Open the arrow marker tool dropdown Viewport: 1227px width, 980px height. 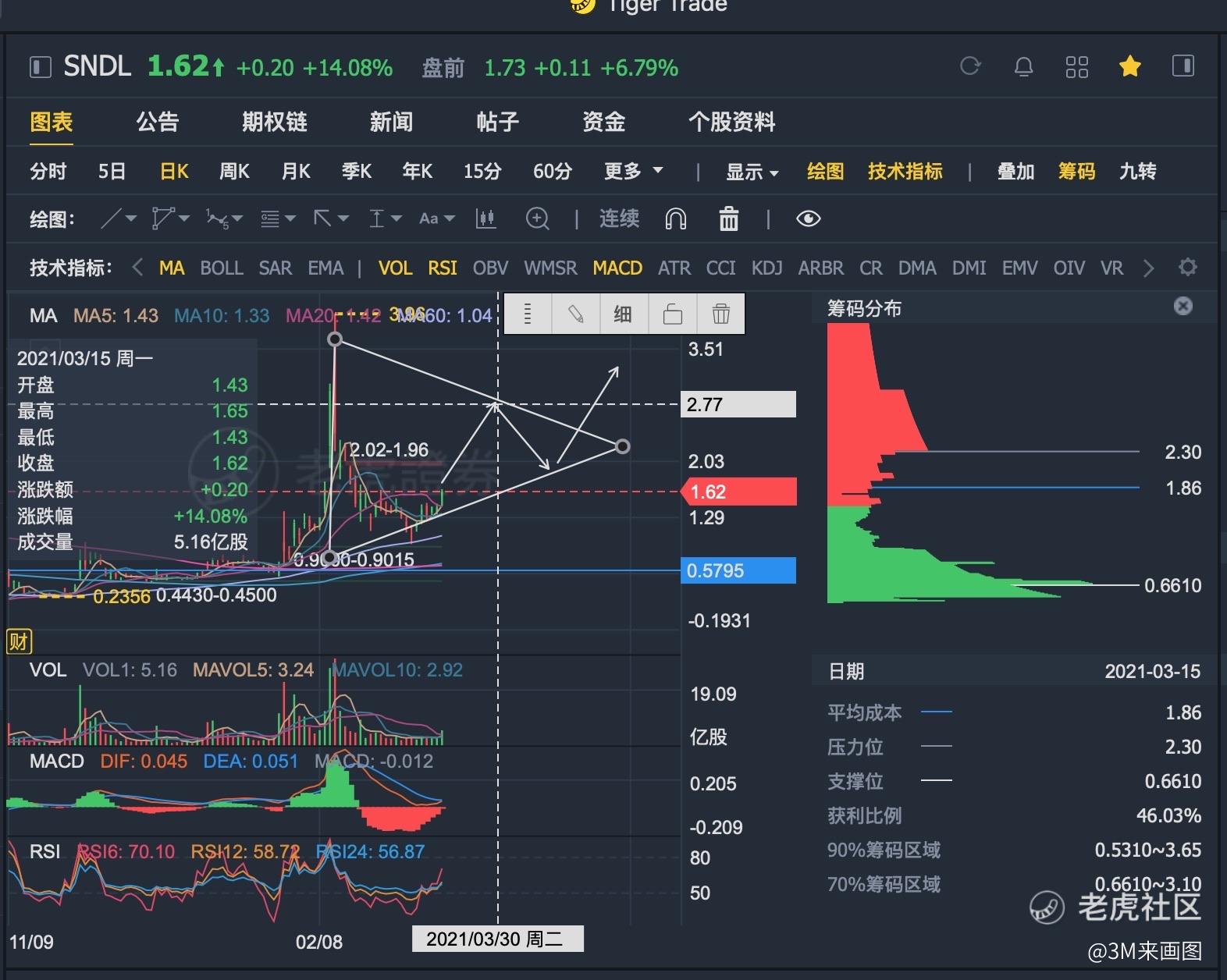(x=330, y=218)
